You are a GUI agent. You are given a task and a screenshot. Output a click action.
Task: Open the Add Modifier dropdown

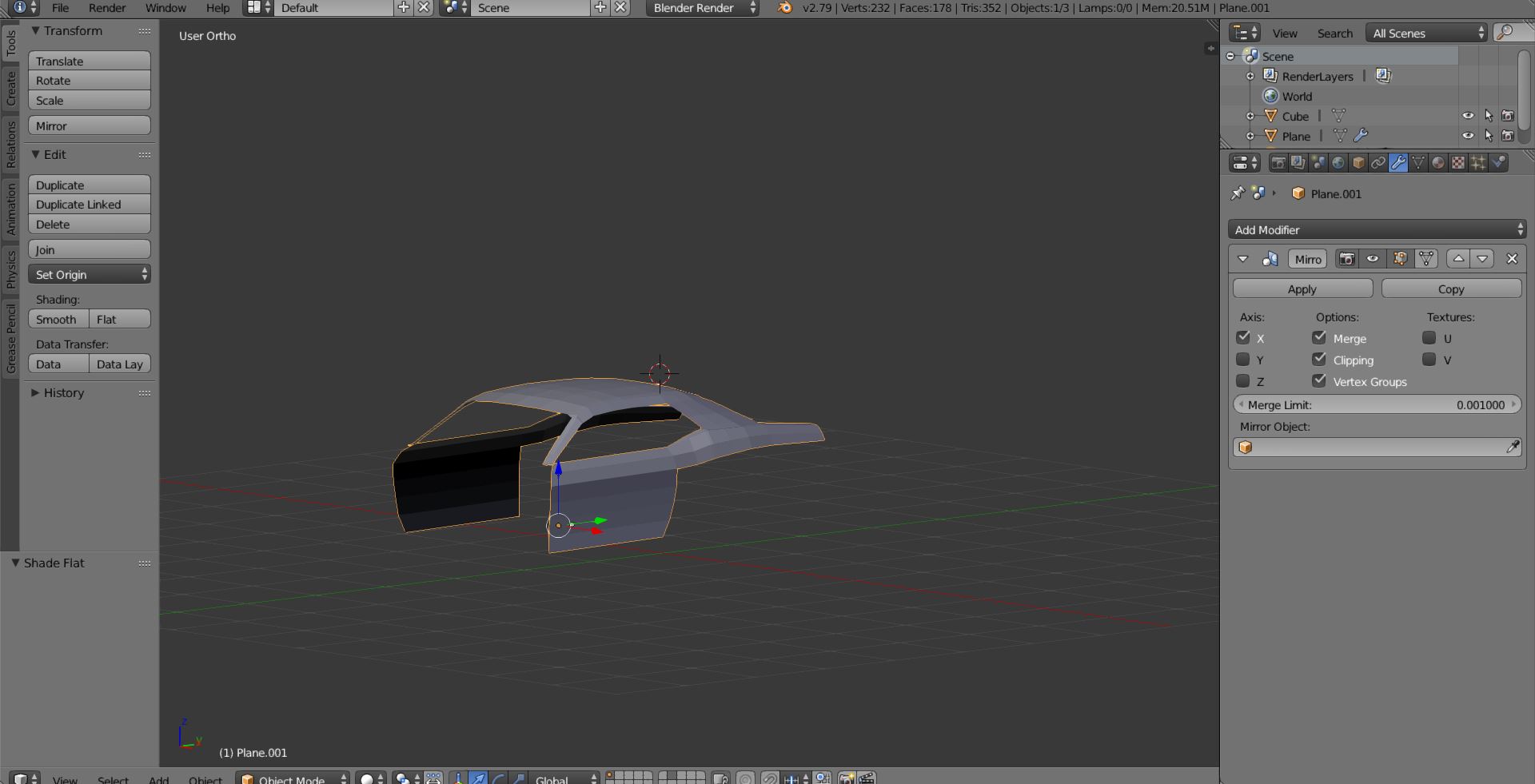pos(1377,230)
